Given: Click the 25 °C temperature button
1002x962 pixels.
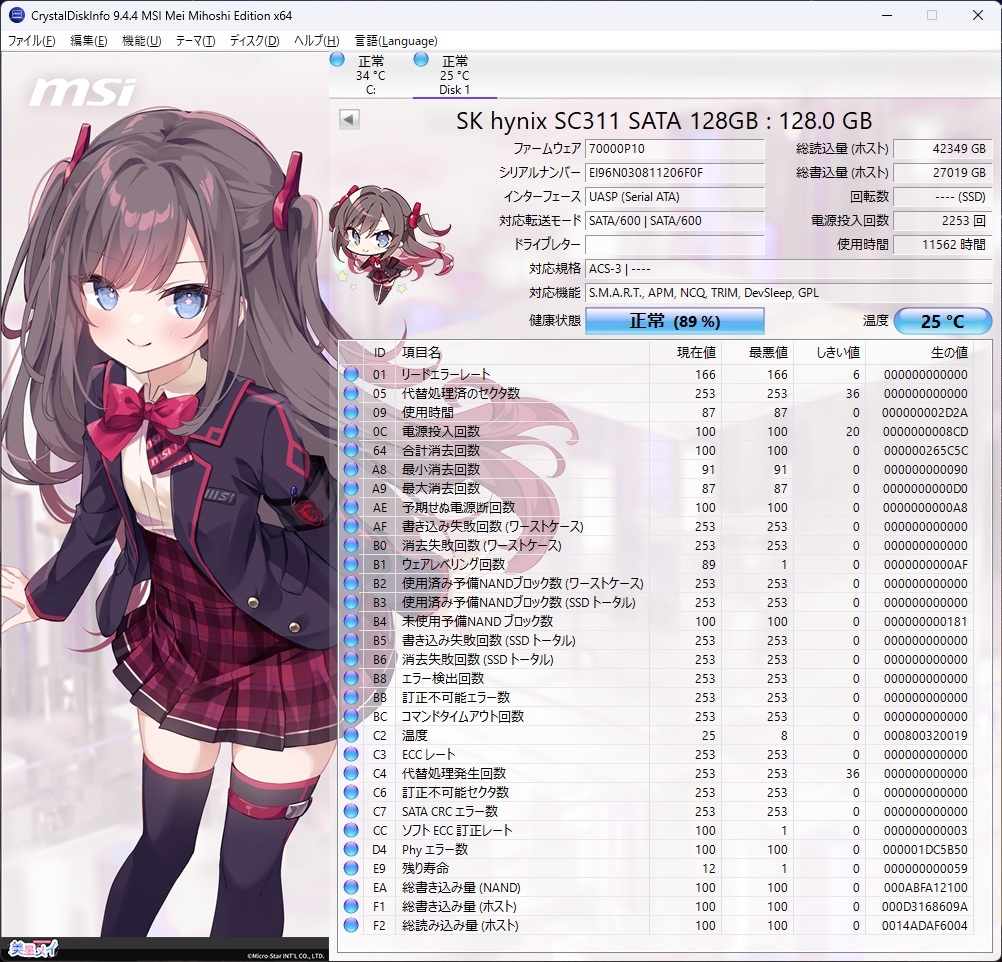Looking at the screenshot, I should coord(943,321).
